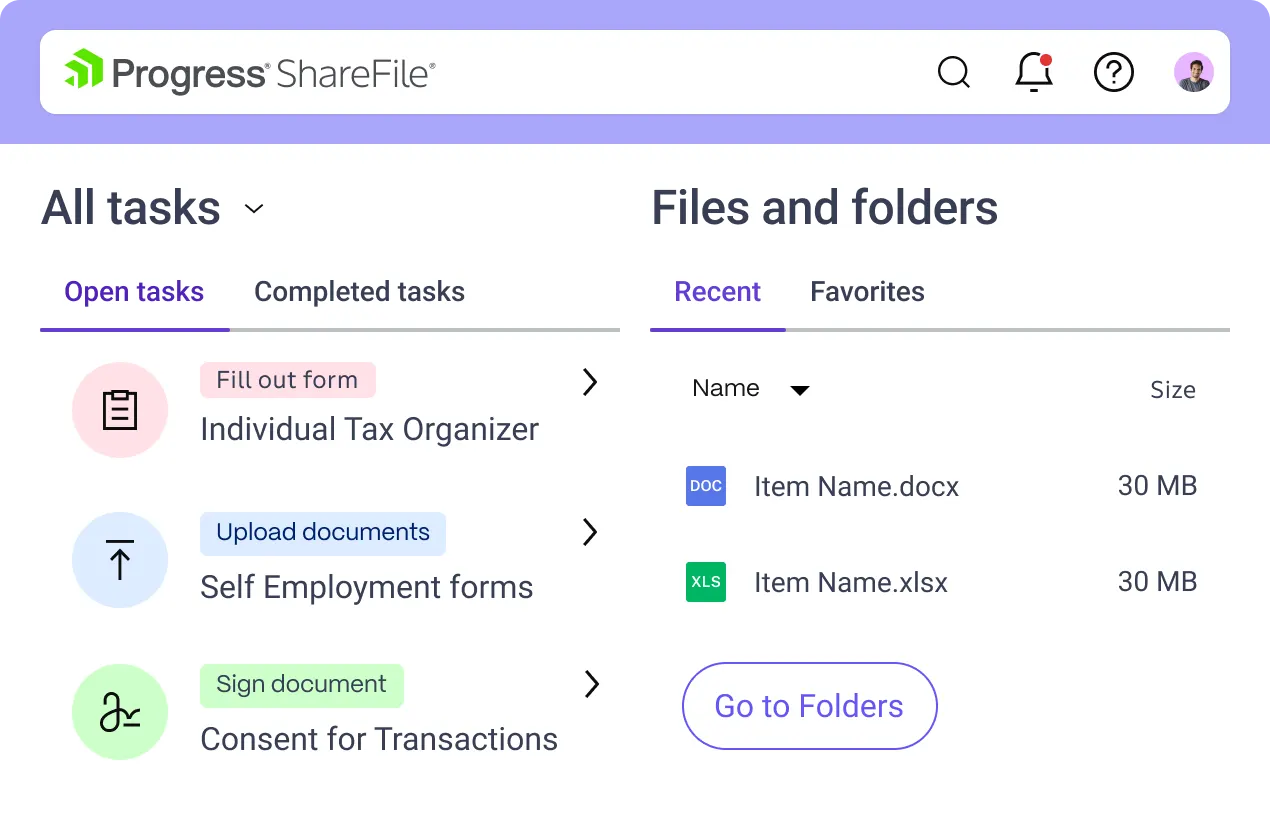Expand the Individual Tax Organizer chevron
1270x822 pixels.
[x=590, y=381]
